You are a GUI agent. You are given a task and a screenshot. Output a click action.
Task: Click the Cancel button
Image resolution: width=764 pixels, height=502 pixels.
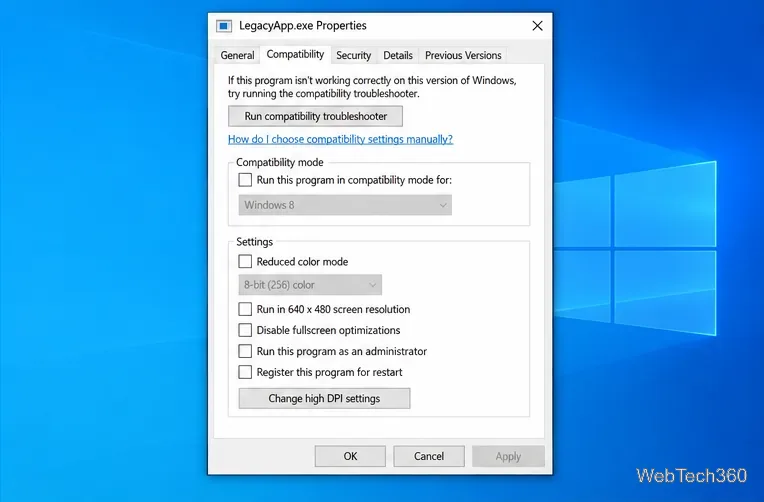click(x=429, y=456)
